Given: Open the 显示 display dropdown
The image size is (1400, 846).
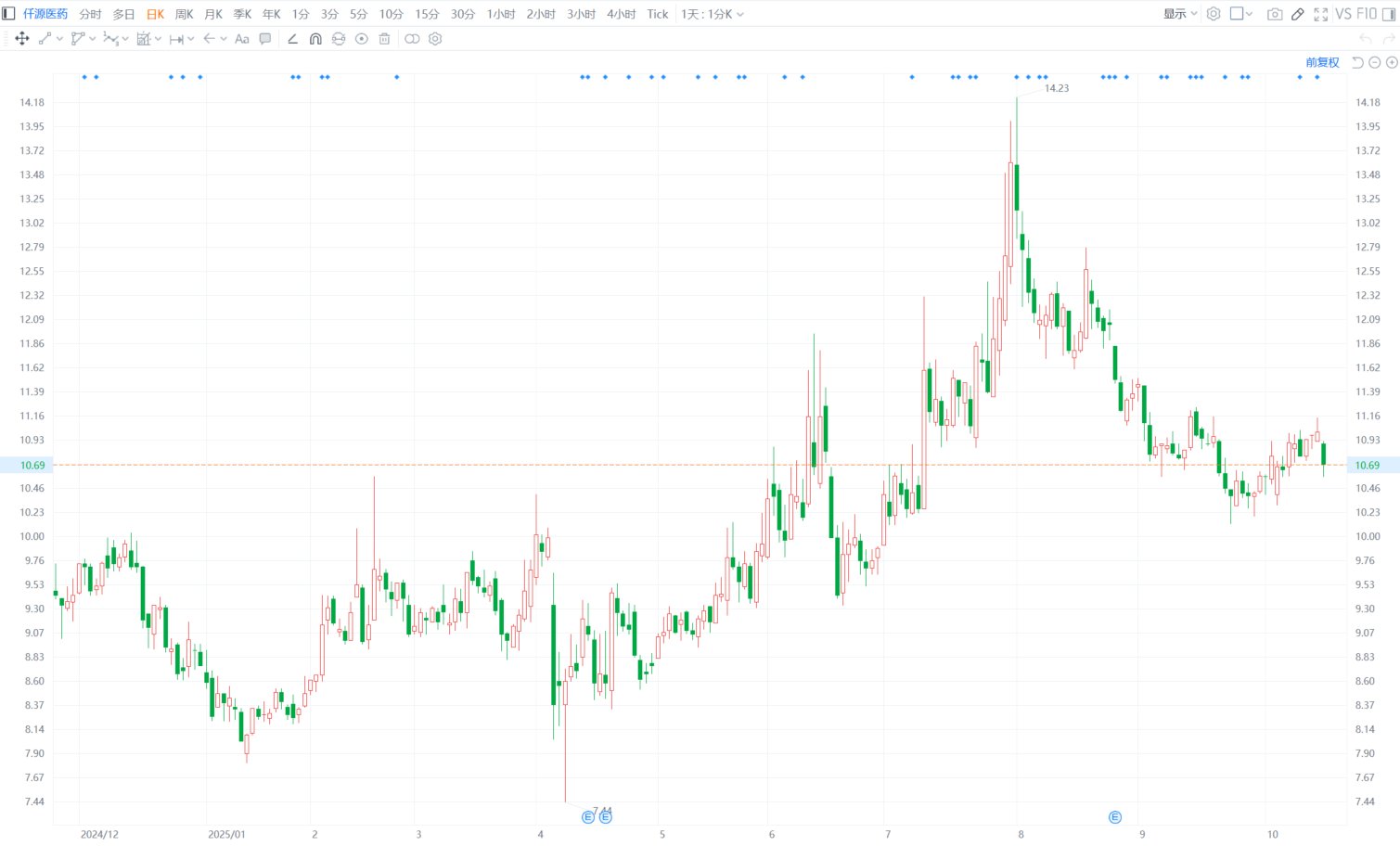Looking at the screenshot, I should (1180, 14).
